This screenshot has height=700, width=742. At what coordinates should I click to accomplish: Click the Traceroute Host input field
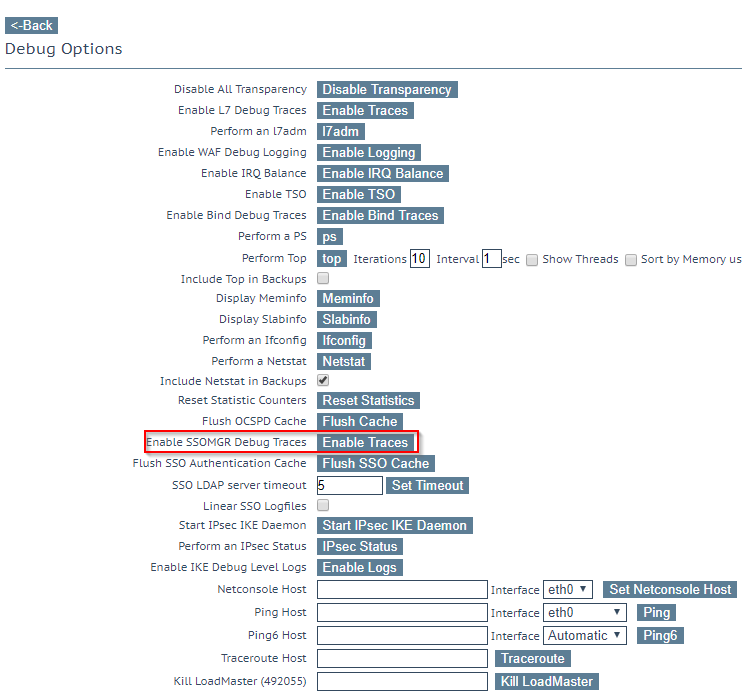402,658
